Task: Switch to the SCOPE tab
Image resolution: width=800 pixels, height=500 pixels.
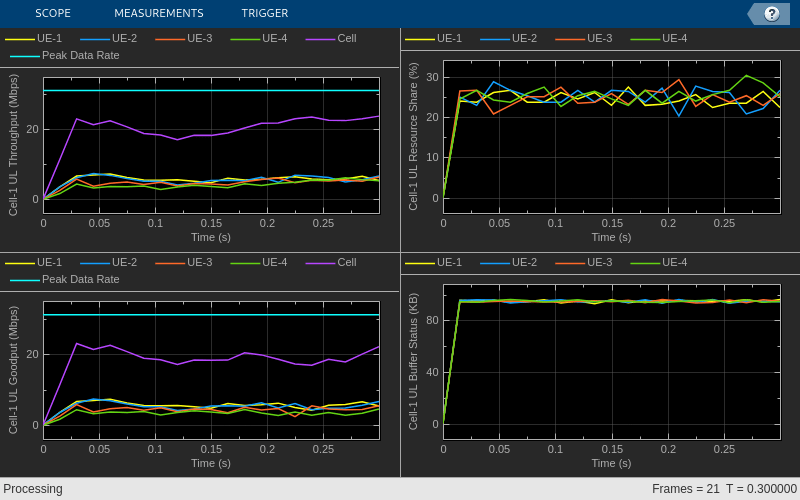Action: tap(53, 13)
